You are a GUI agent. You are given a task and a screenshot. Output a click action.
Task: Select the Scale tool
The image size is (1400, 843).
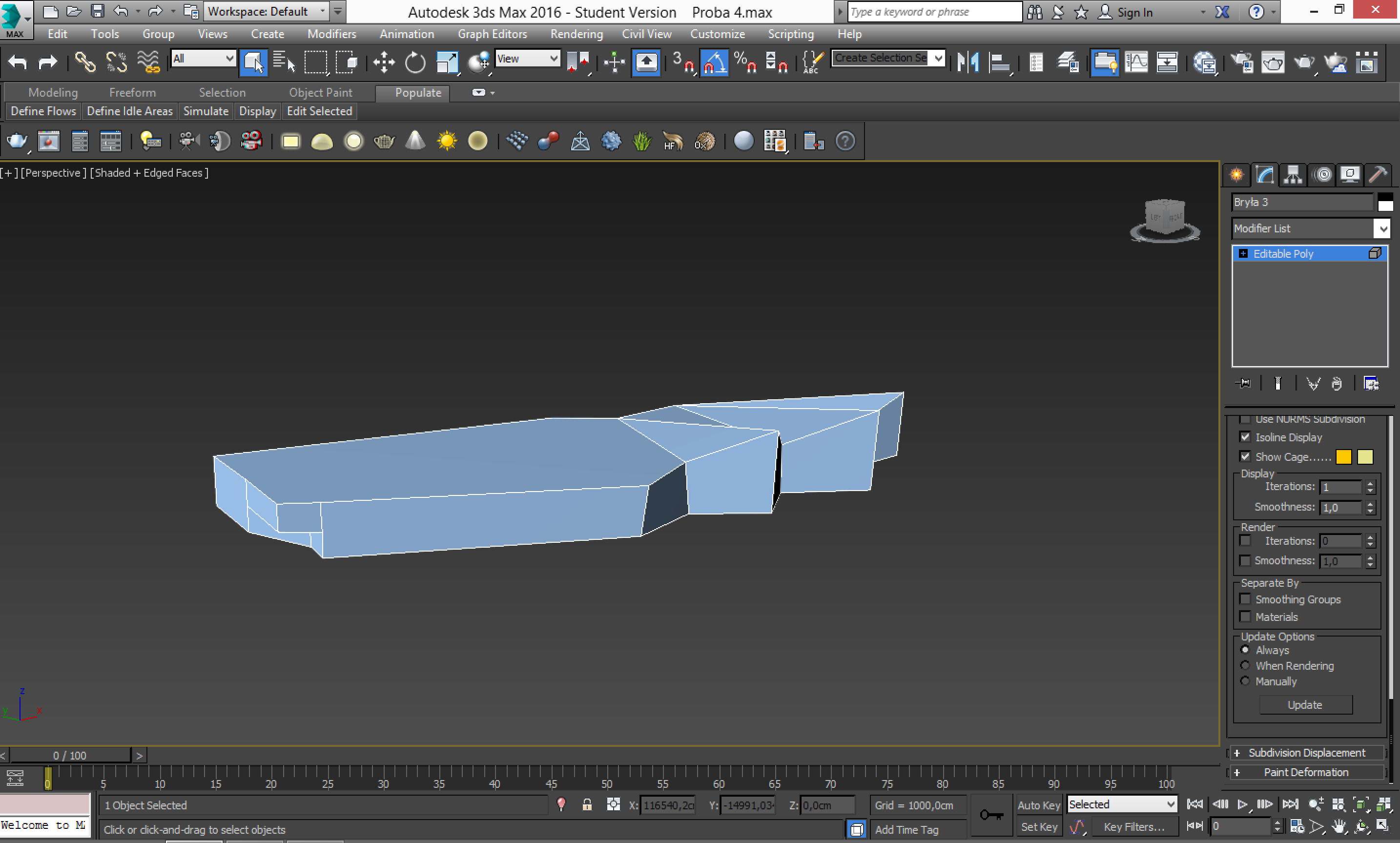point(447,62)
